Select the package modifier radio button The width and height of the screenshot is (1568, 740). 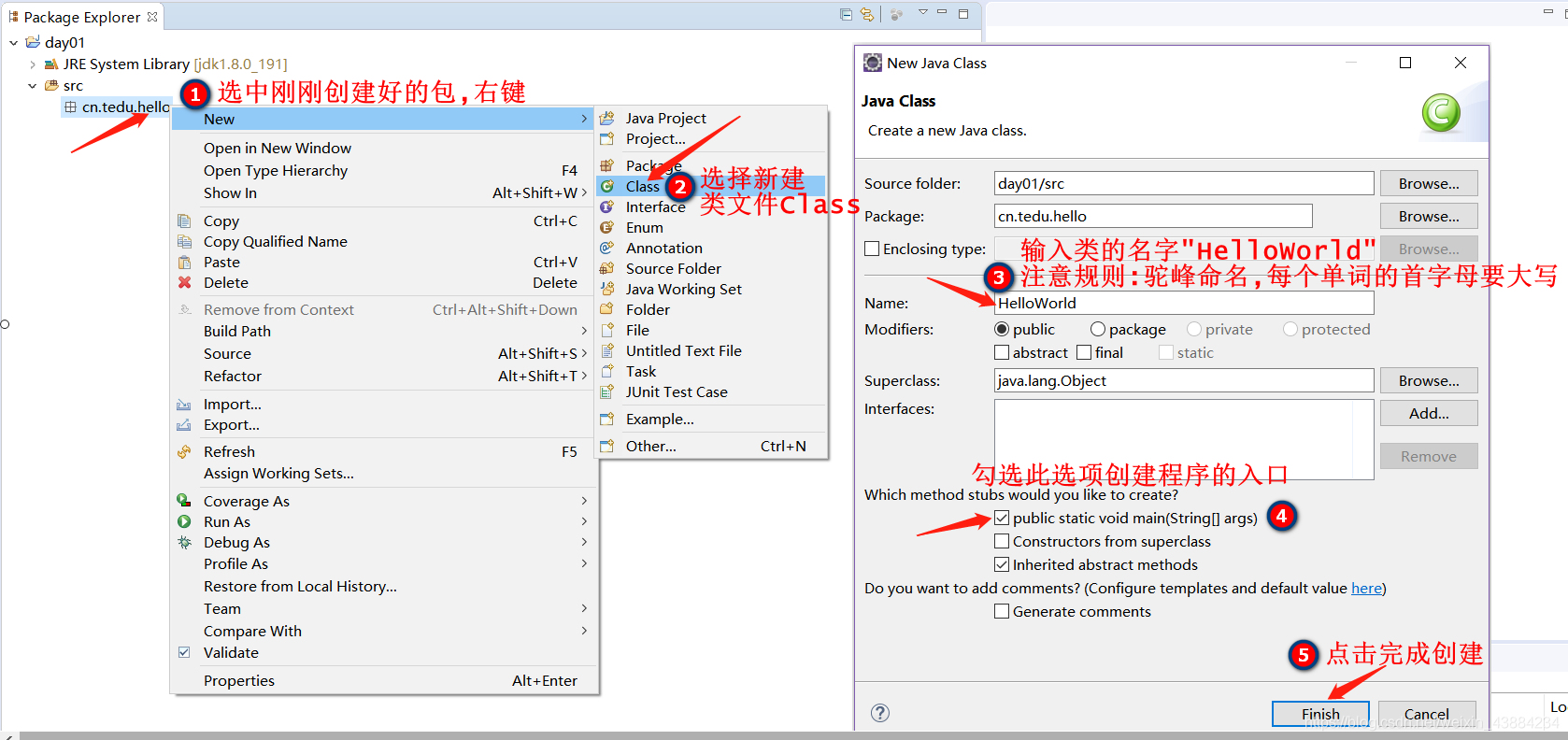[1098, 329]
